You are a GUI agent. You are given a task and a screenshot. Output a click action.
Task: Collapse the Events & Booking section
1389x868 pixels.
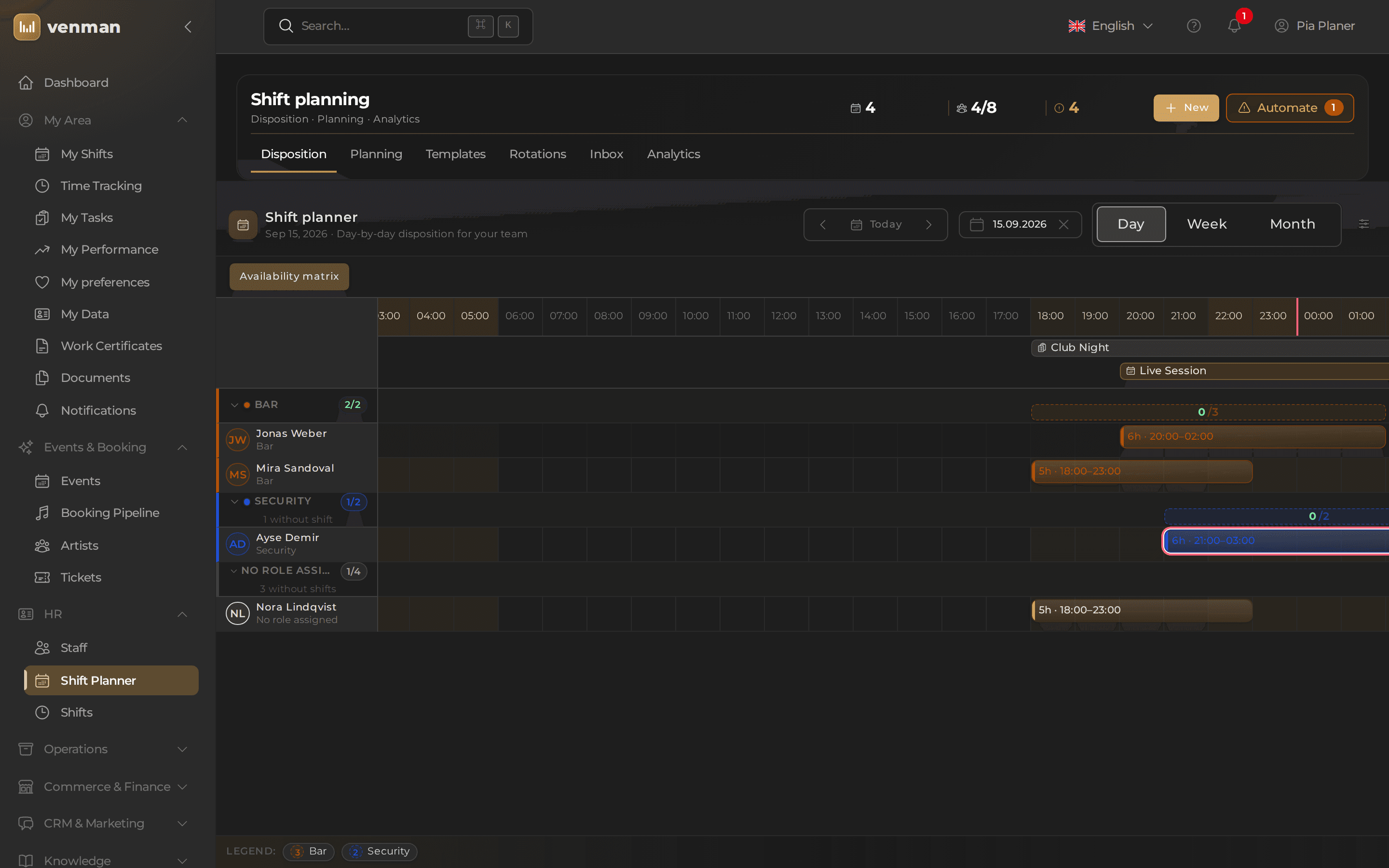[x=182, y=447]
